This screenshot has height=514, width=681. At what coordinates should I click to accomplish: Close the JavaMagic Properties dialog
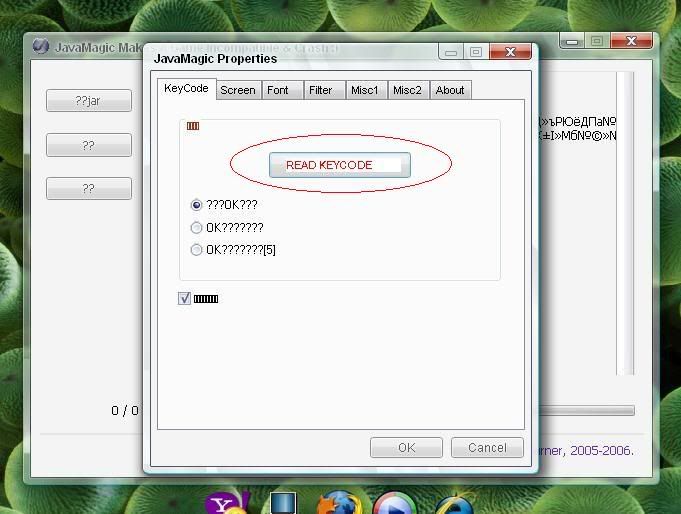(510, 52)
